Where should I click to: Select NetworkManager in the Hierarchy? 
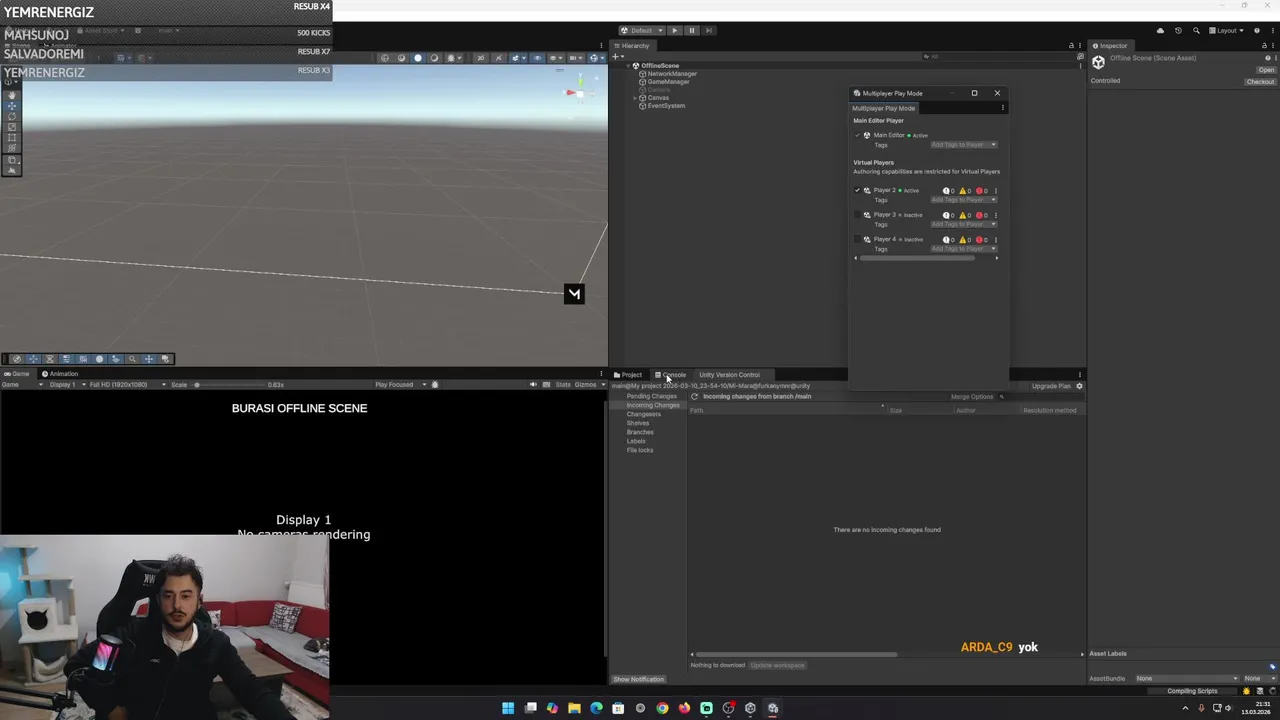point(672,74)
